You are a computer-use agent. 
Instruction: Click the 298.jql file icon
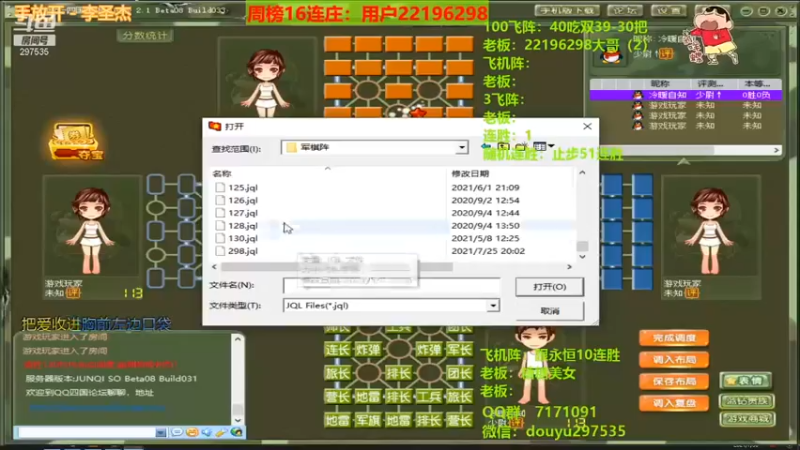pos(220,251)
